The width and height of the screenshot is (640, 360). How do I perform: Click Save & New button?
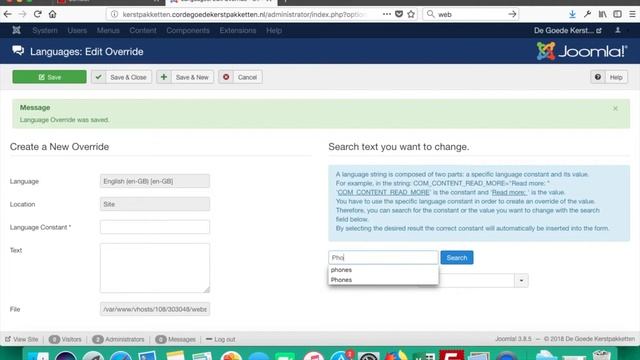[x=185, y=77]
